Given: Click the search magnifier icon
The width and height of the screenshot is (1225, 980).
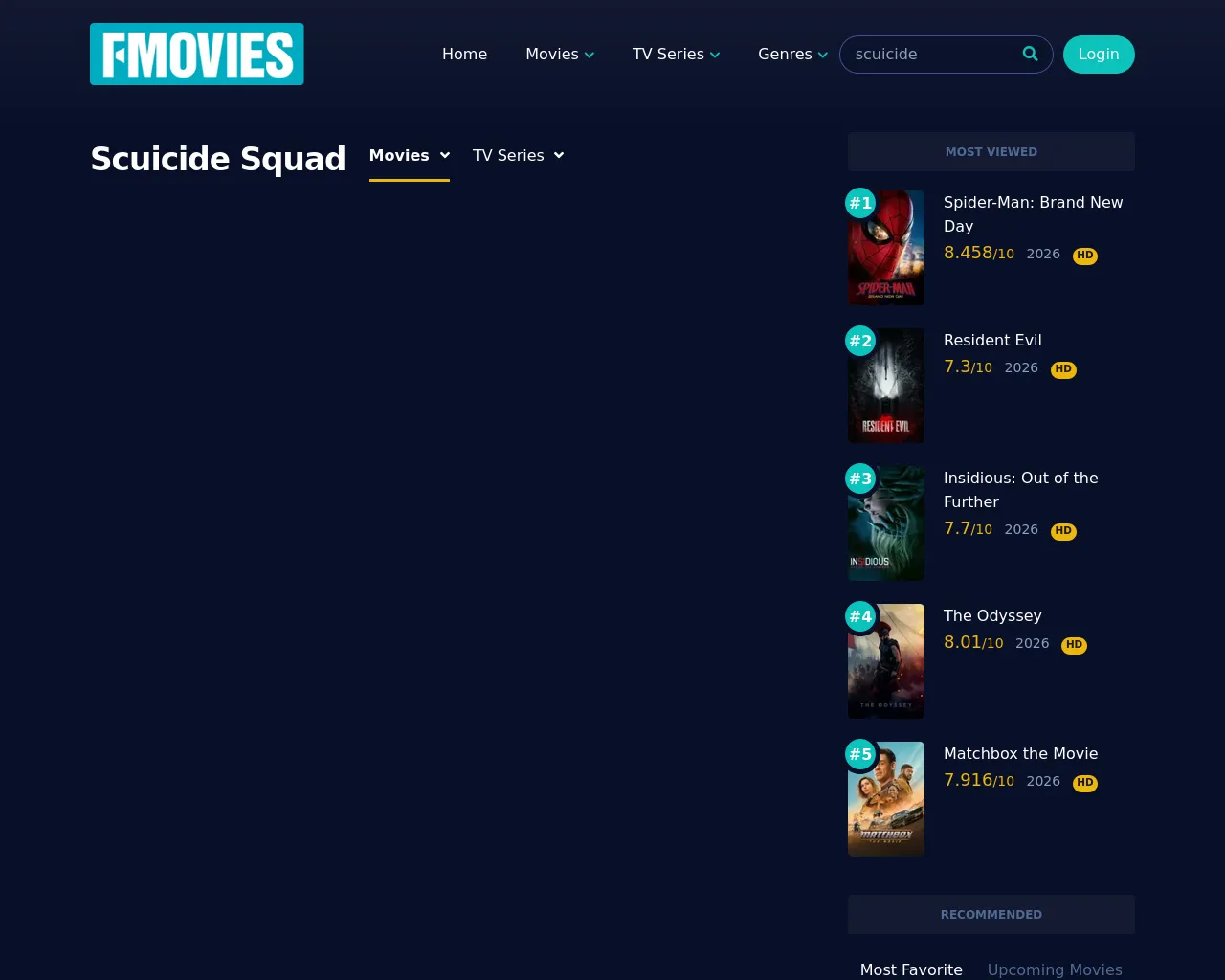Looking at the screenshot, I should pyautogui.click(x=1030, y=54).
